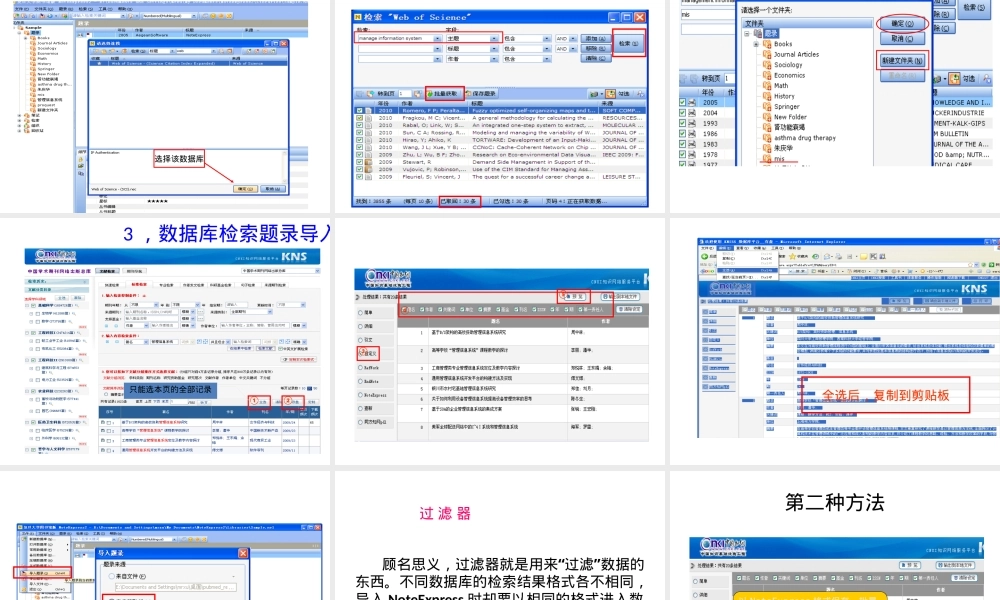Open the first-row AND operator dropdown
The height and width of the screenshot is (600, 1000).
pos(573,38)
